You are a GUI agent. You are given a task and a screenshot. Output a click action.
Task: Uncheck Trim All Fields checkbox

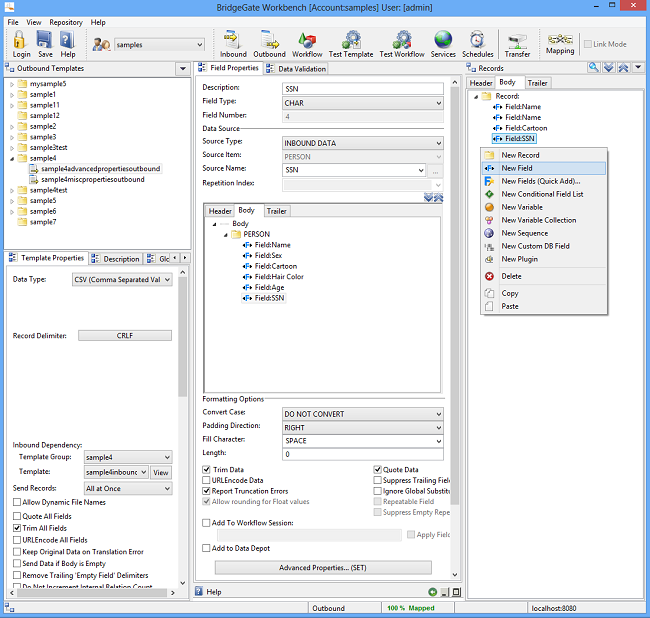(x=17, y=528)
